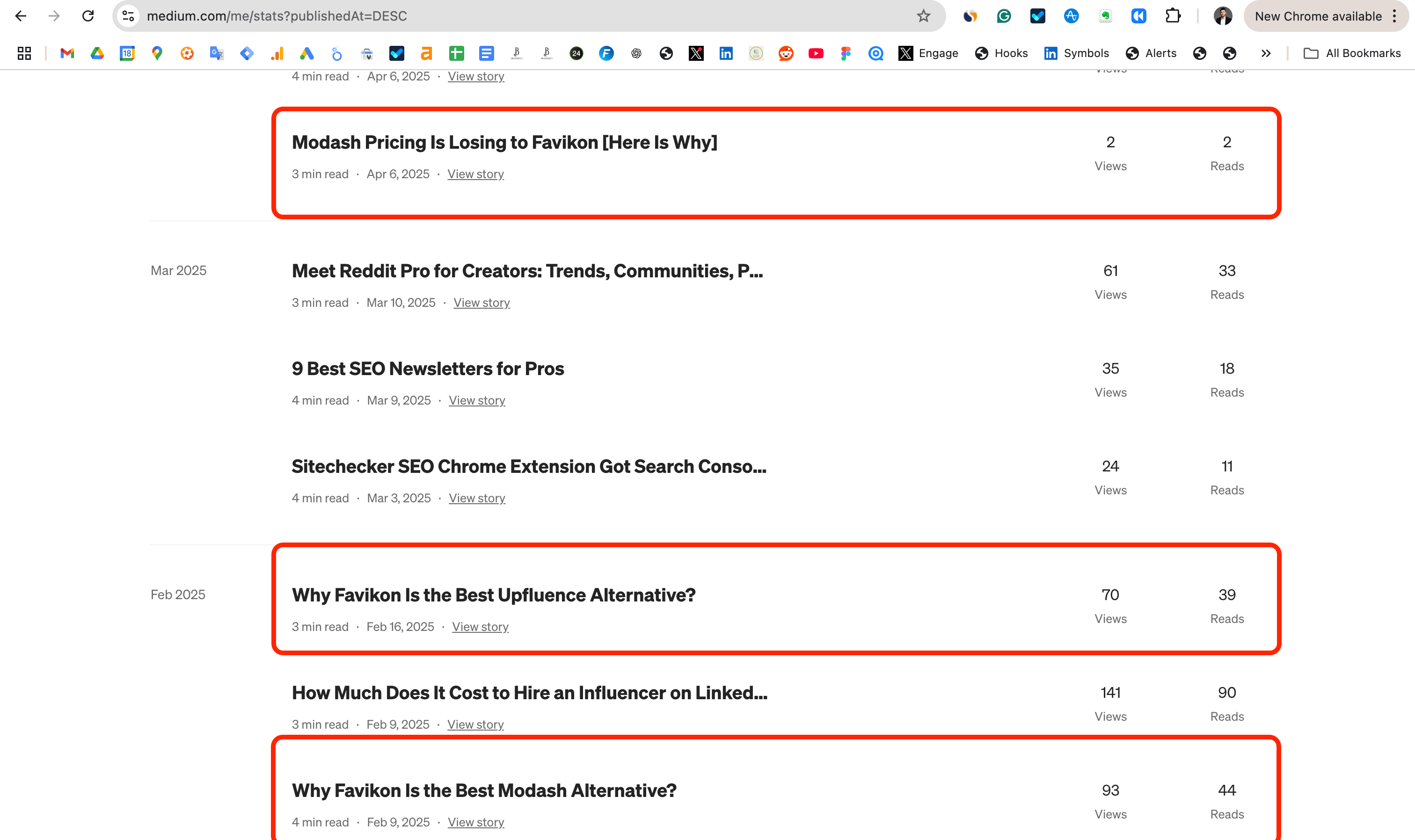Image resolution: width=1415 pixels, height=840 pixels.
Task: Open Chrome menu via three dots
Action: pyautogui.click(x=1394, y=16)
